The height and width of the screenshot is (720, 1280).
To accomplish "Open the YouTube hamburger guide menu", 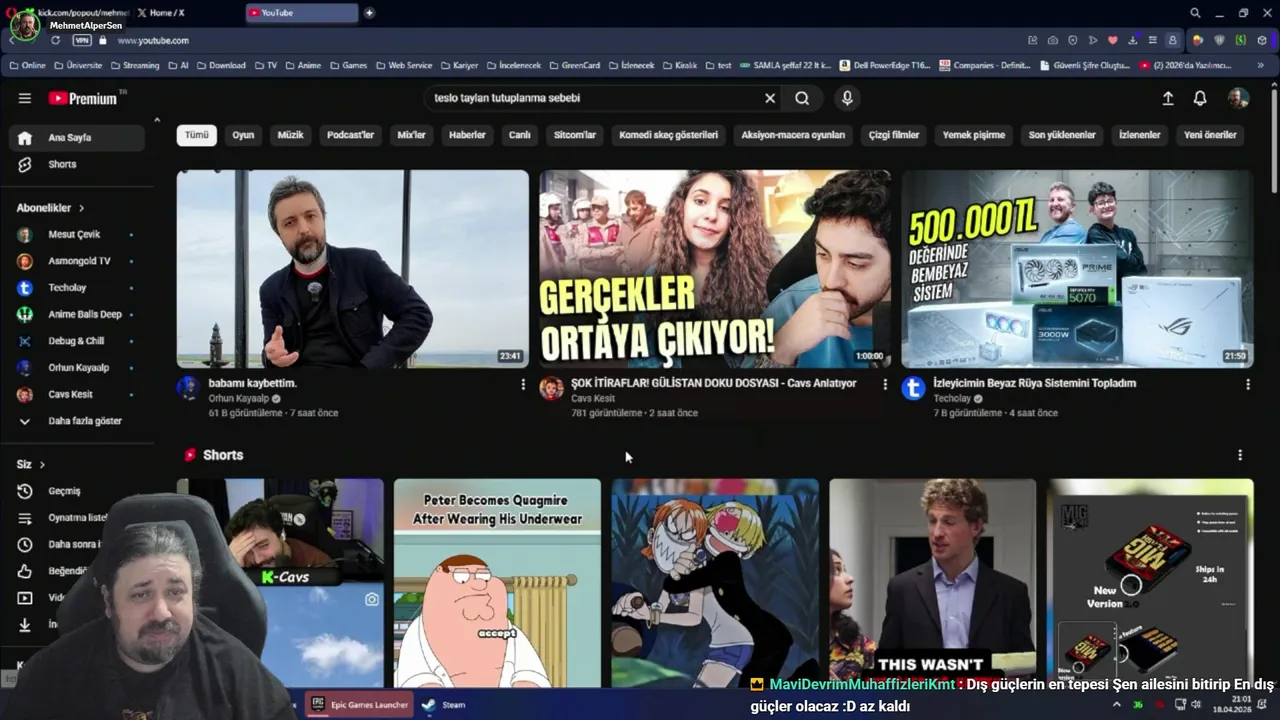I will [24, 98].
